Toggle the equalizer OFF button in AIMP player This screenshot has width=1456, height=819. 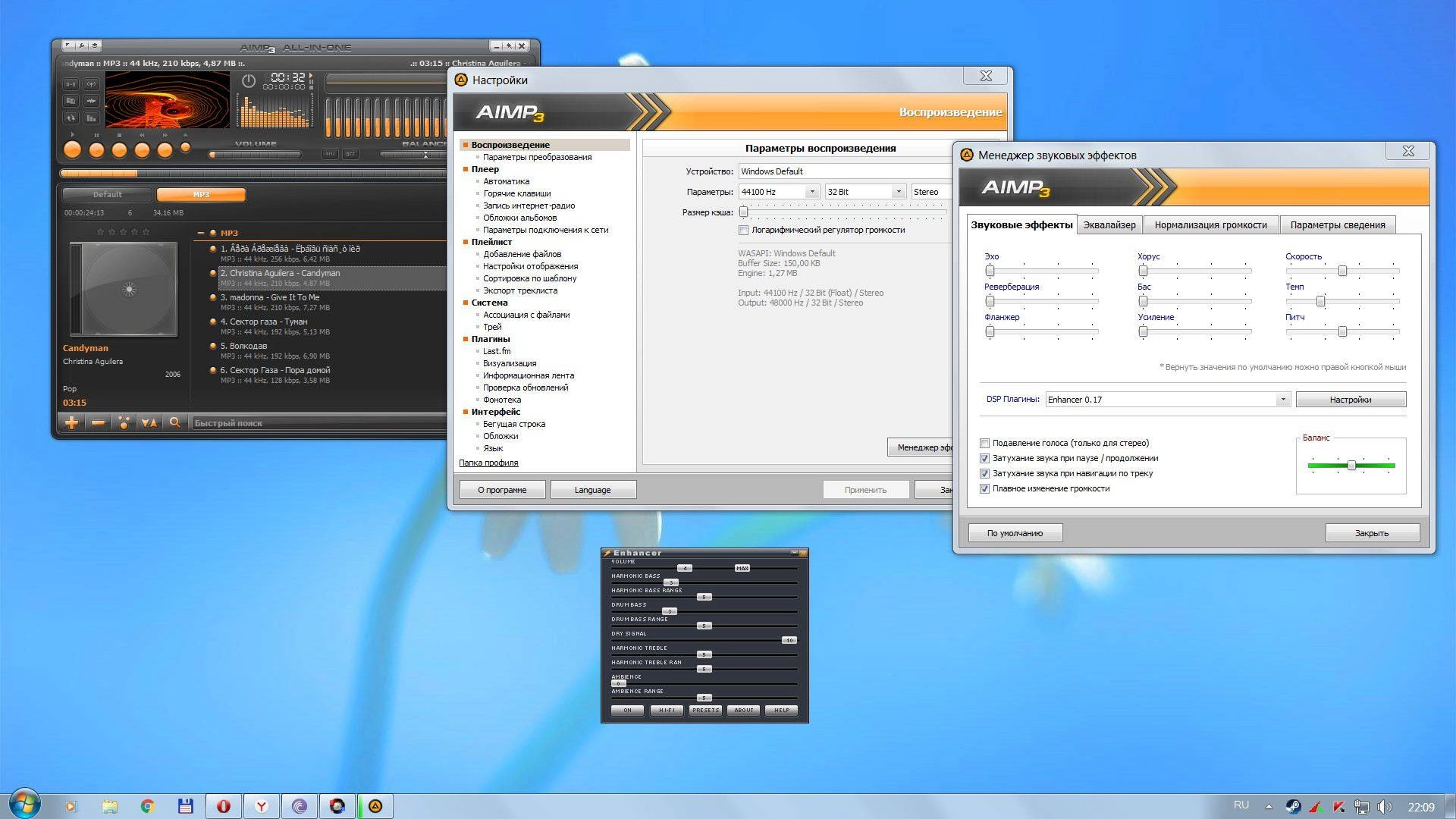click(350, 154)
